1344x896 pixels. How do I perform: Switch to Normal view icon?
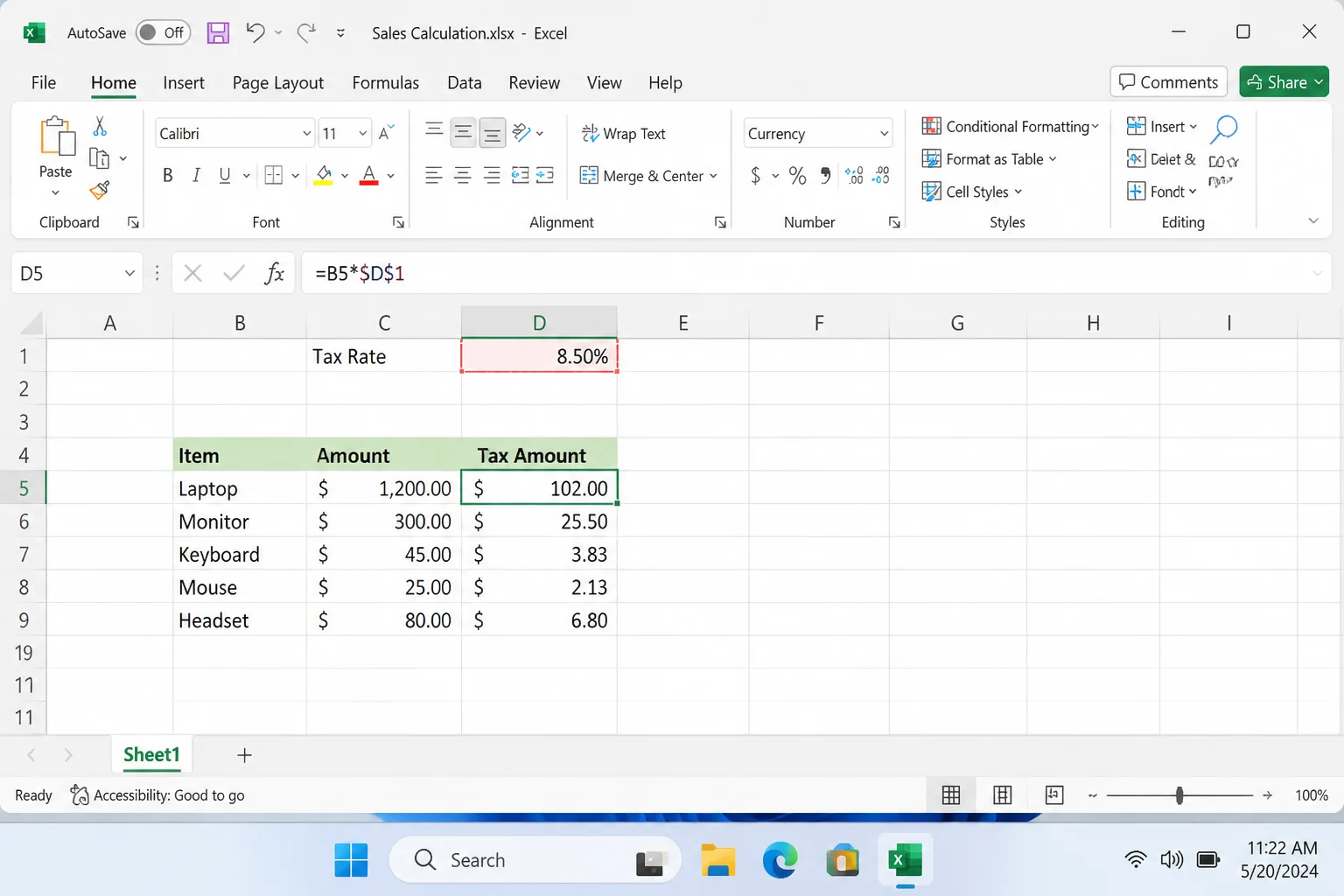click(951, 795)
